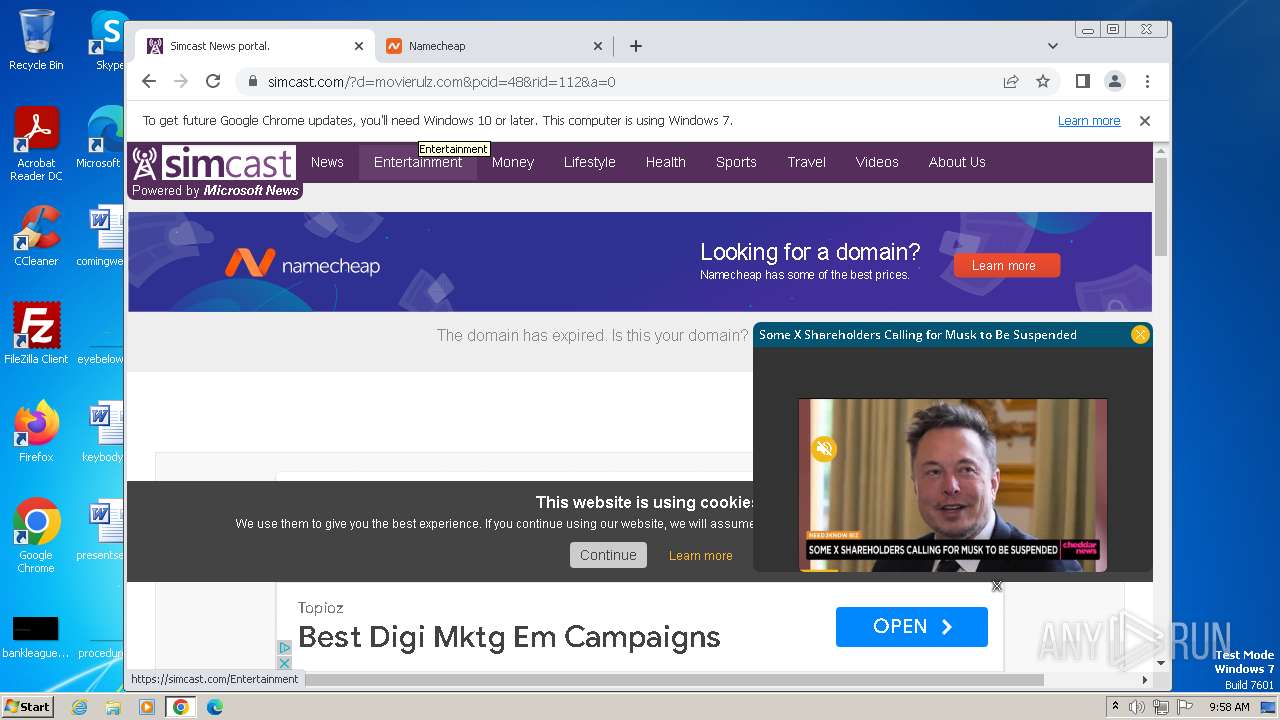1280x720 pixels.
Task: Bookmark this page with the star icon
Action: tap(1043, 81)
